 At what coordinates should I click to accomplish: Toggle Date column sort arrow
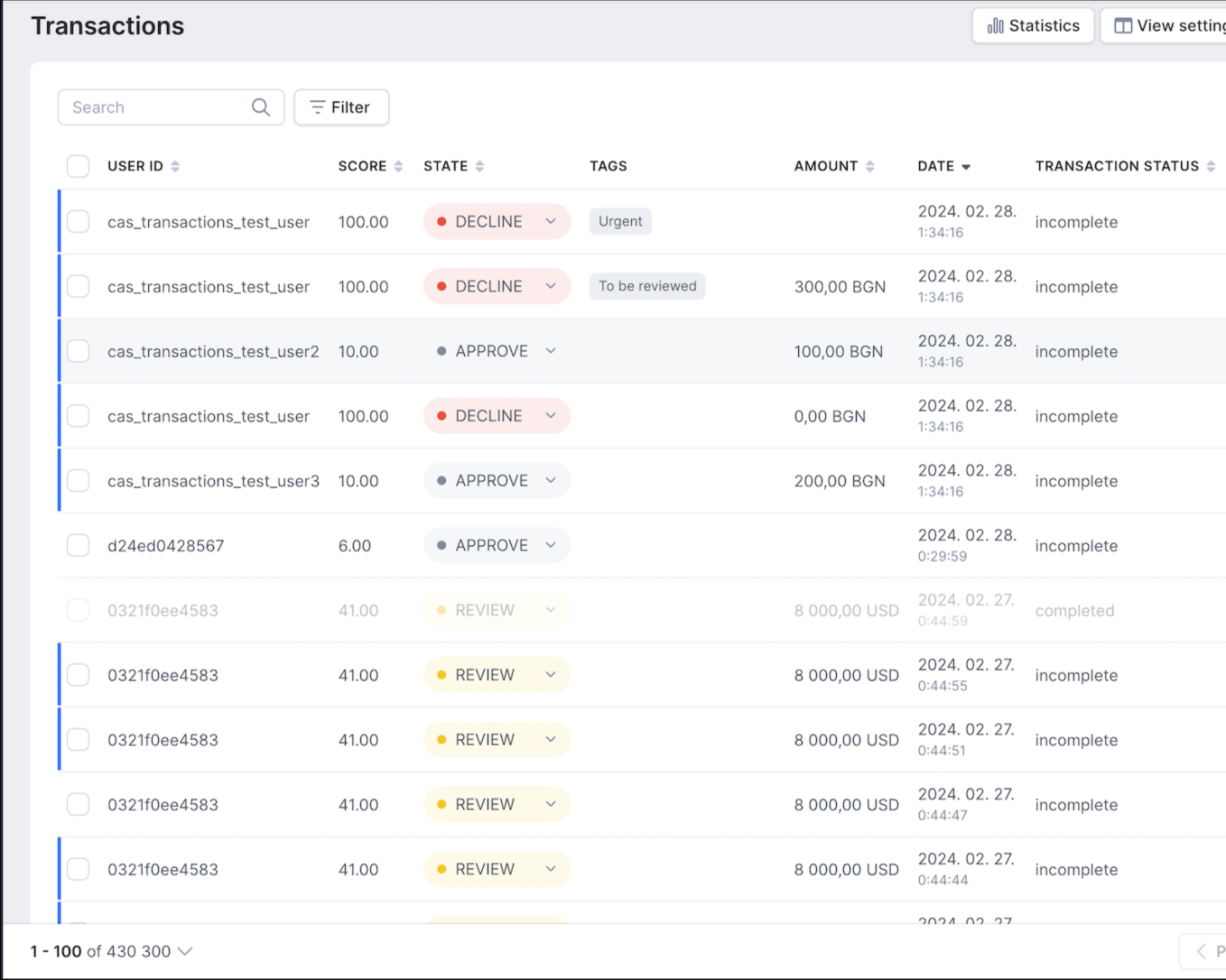click(966, 167)
